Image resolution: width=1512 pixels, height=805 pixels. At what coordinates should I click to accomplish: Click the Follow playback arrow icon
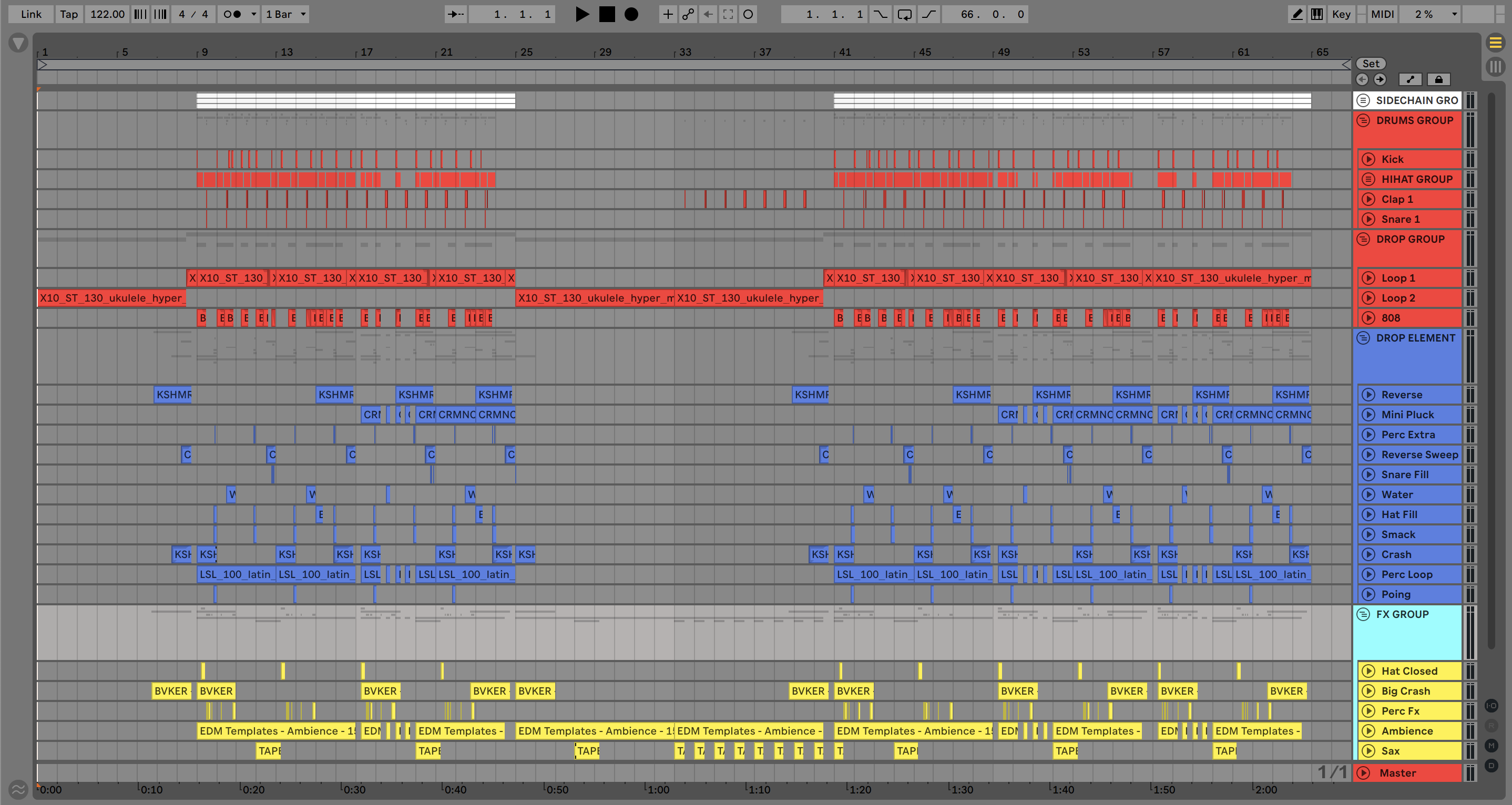pos(455,14)
